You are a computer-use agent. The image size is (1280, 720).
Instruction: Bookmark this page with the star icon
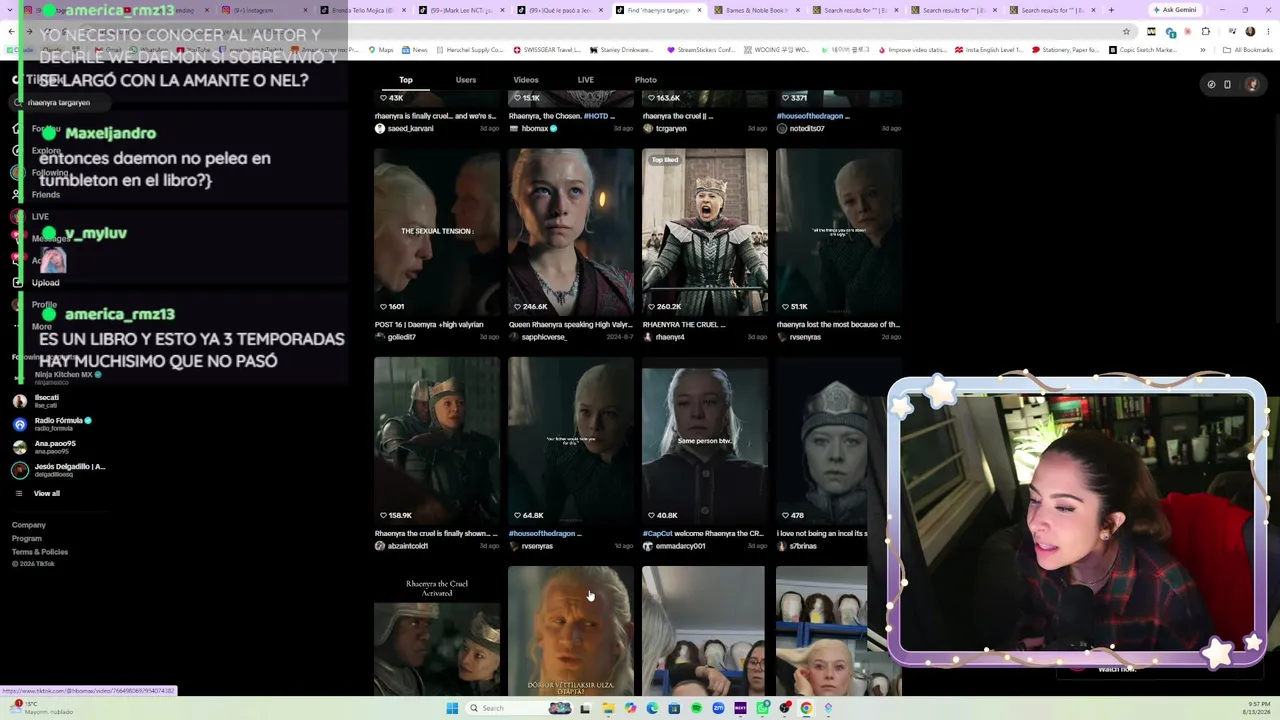1126,31
